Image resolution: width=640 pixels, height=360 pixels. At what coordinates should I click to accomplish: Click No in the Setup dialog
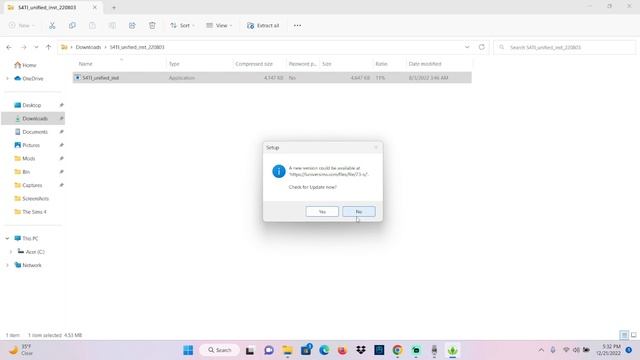click(359, 211)
